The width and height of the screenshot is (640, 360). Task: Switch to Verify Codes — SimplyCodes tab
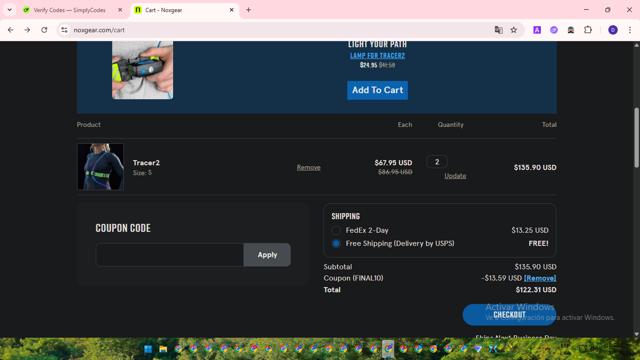pos(69,10)
